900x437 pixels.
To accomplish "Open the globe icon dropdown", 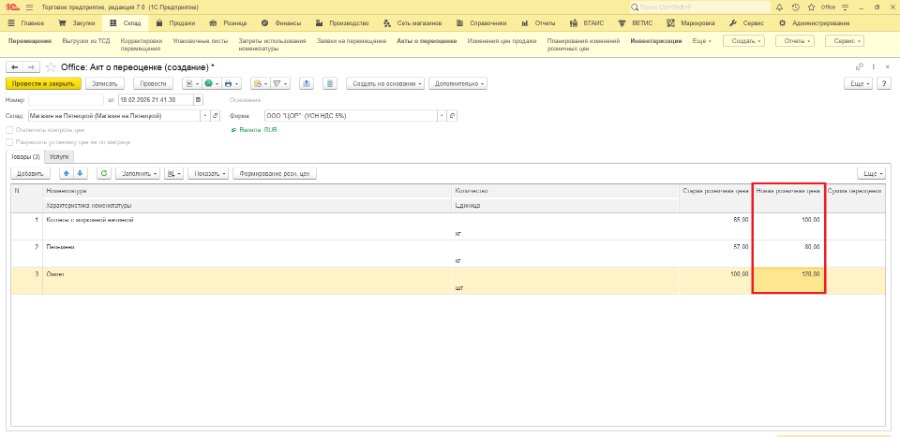I will [211, 83].
